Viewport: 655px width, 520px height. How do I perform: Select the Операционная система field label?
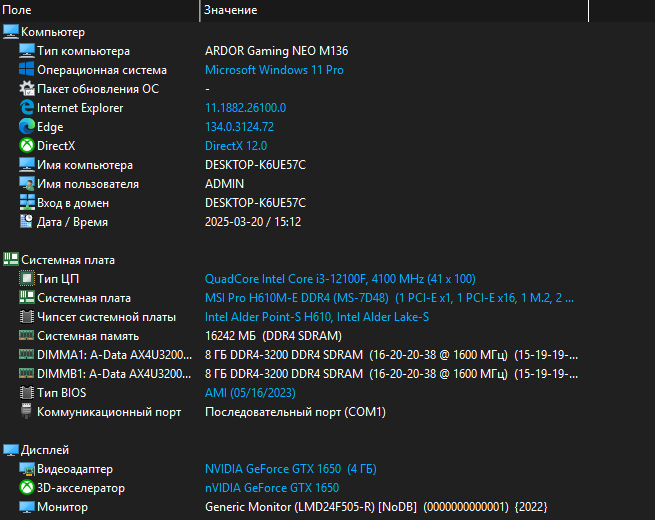point(102,70)
